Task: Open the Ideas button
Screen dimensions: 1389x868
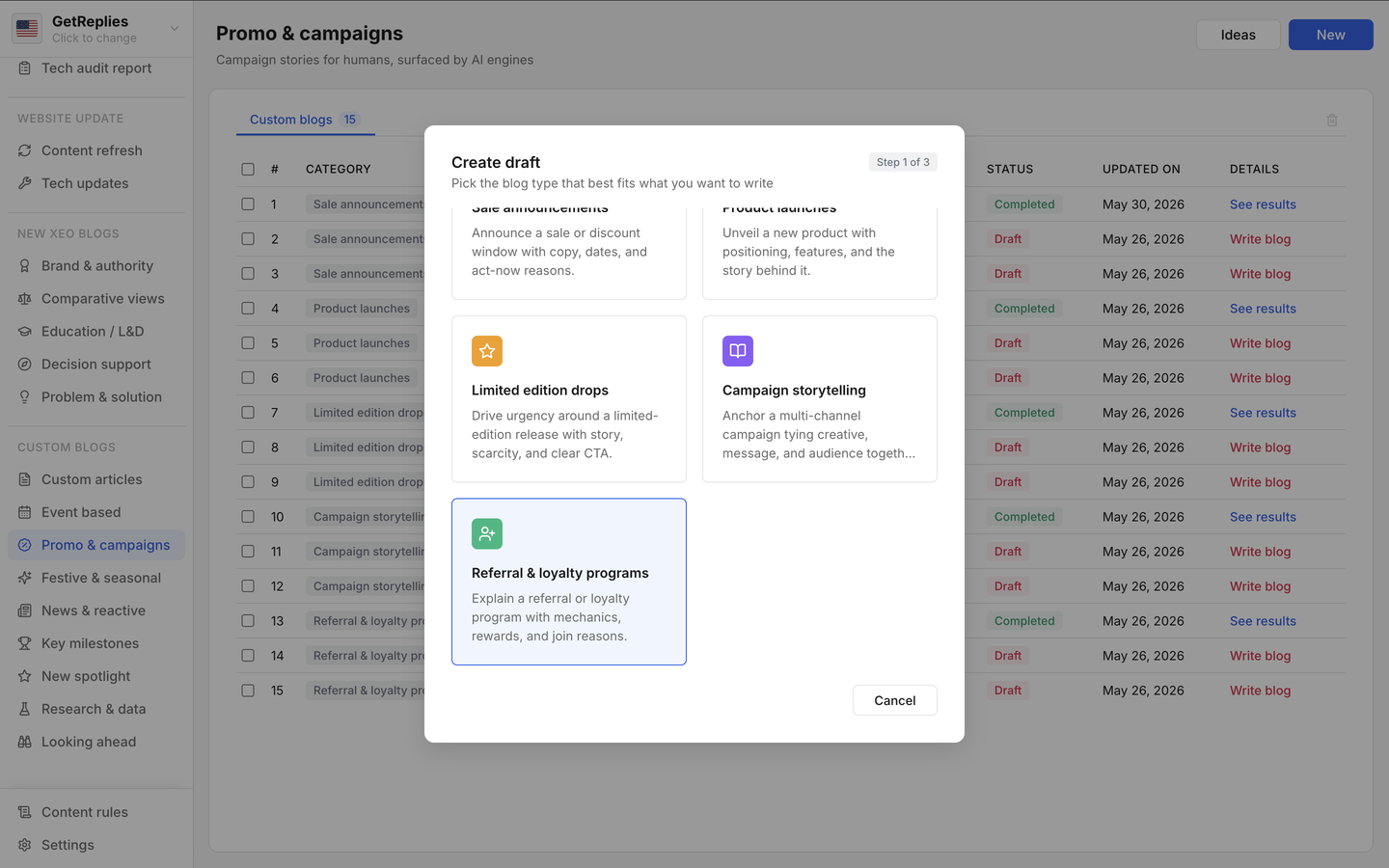Action: tap(1239, 35)
